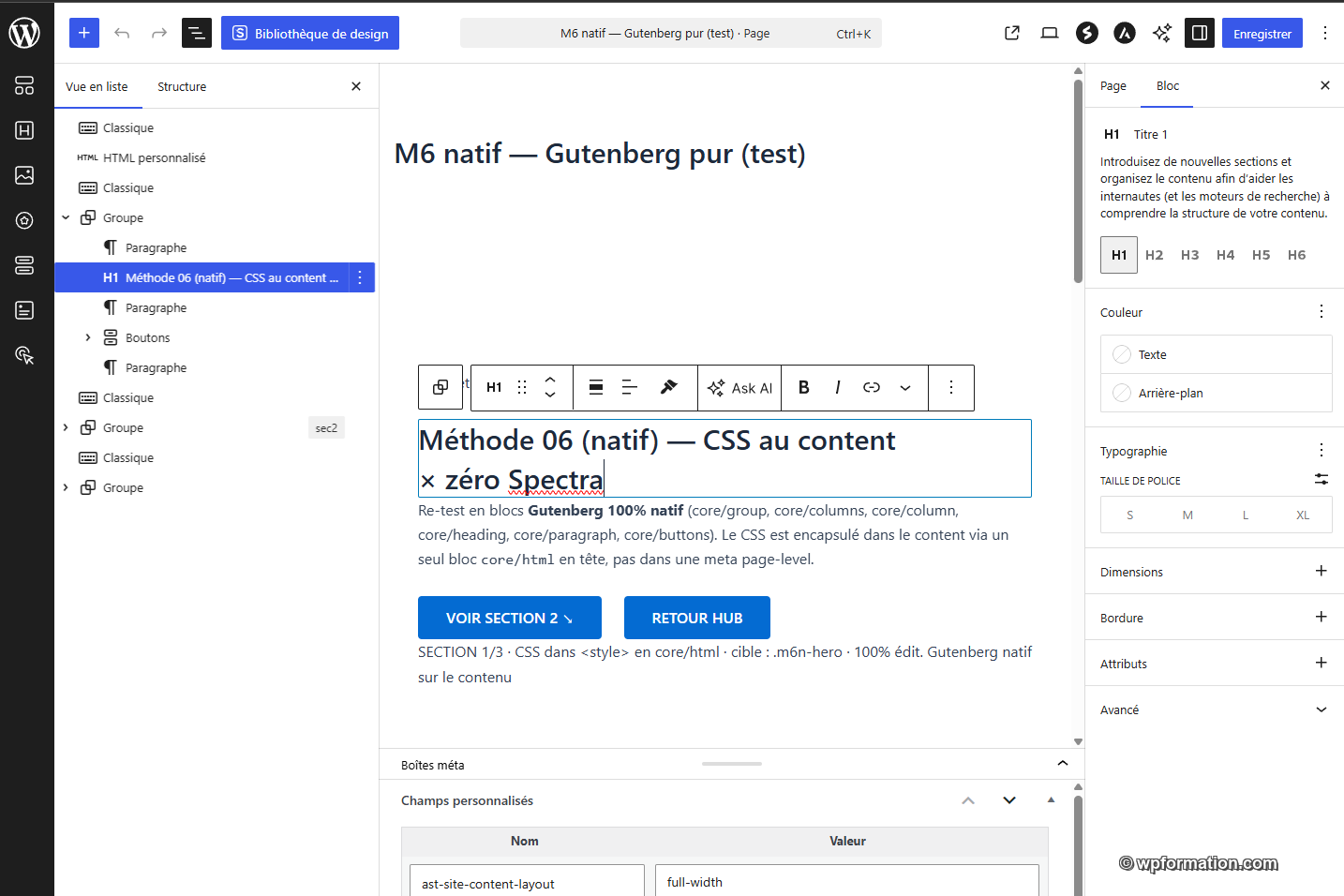The height and width of the screenshot is (896, 1344).
Task: Open block toolbar options menu
Action: [x=951, y=387]
